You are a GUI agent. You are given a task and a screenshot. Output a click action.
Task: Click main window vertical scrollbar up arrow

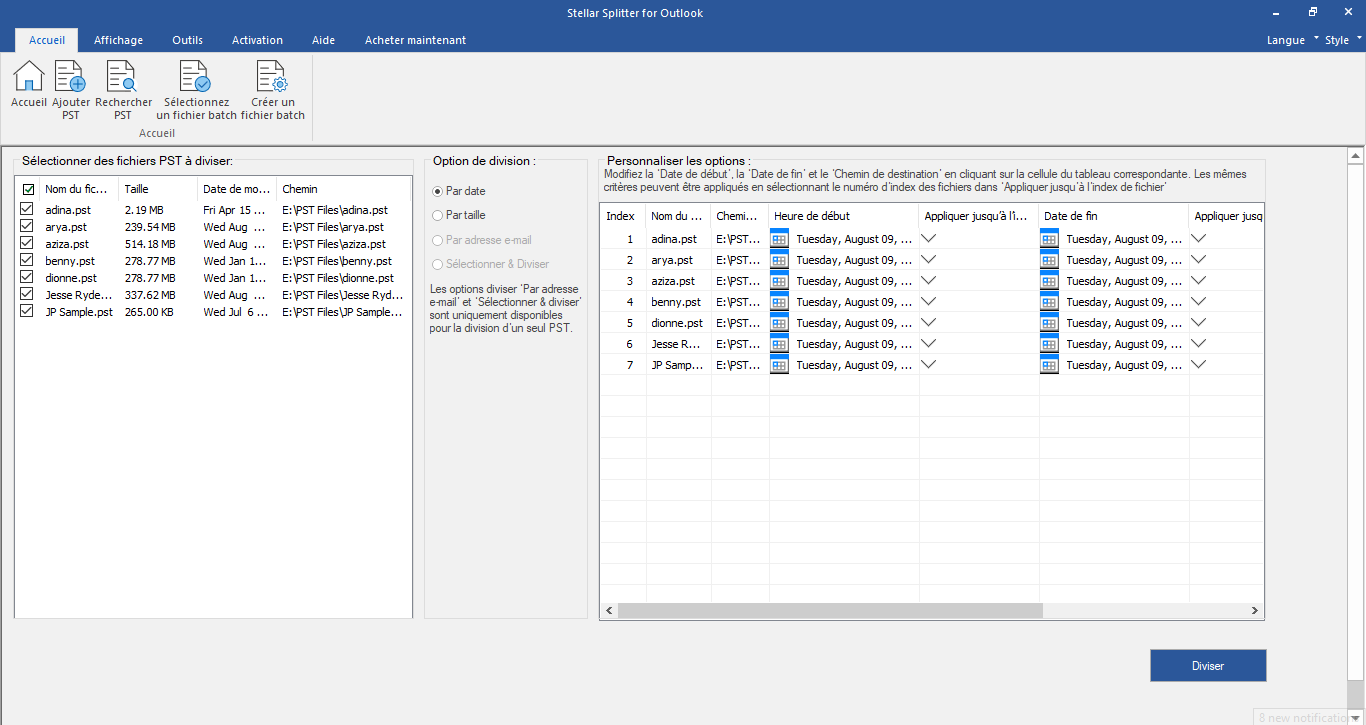click(1356, 156)
